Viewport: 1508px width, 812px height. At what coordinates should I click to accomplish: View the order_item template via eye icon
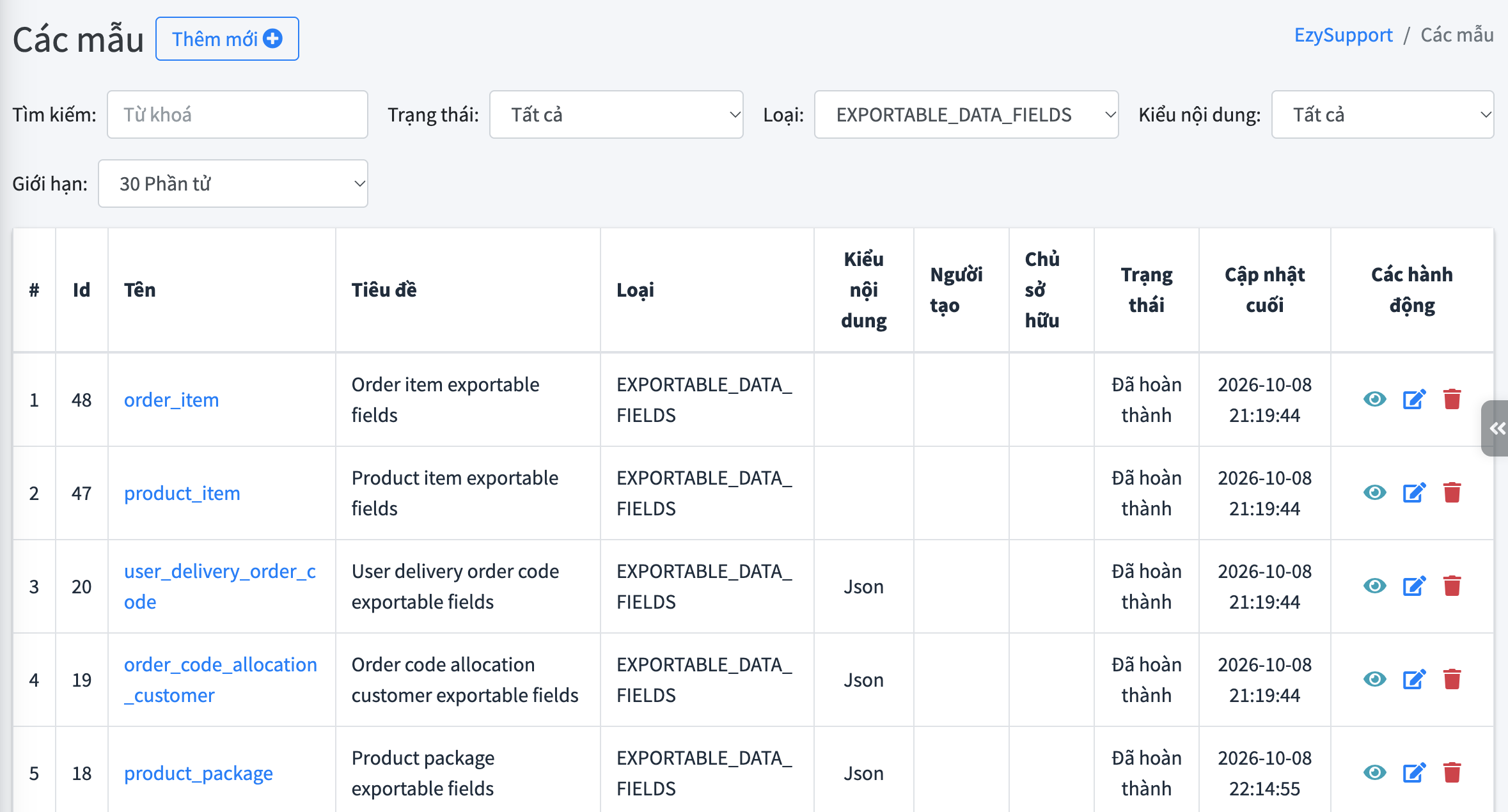pyautogui.click(x=1374, y=400)
